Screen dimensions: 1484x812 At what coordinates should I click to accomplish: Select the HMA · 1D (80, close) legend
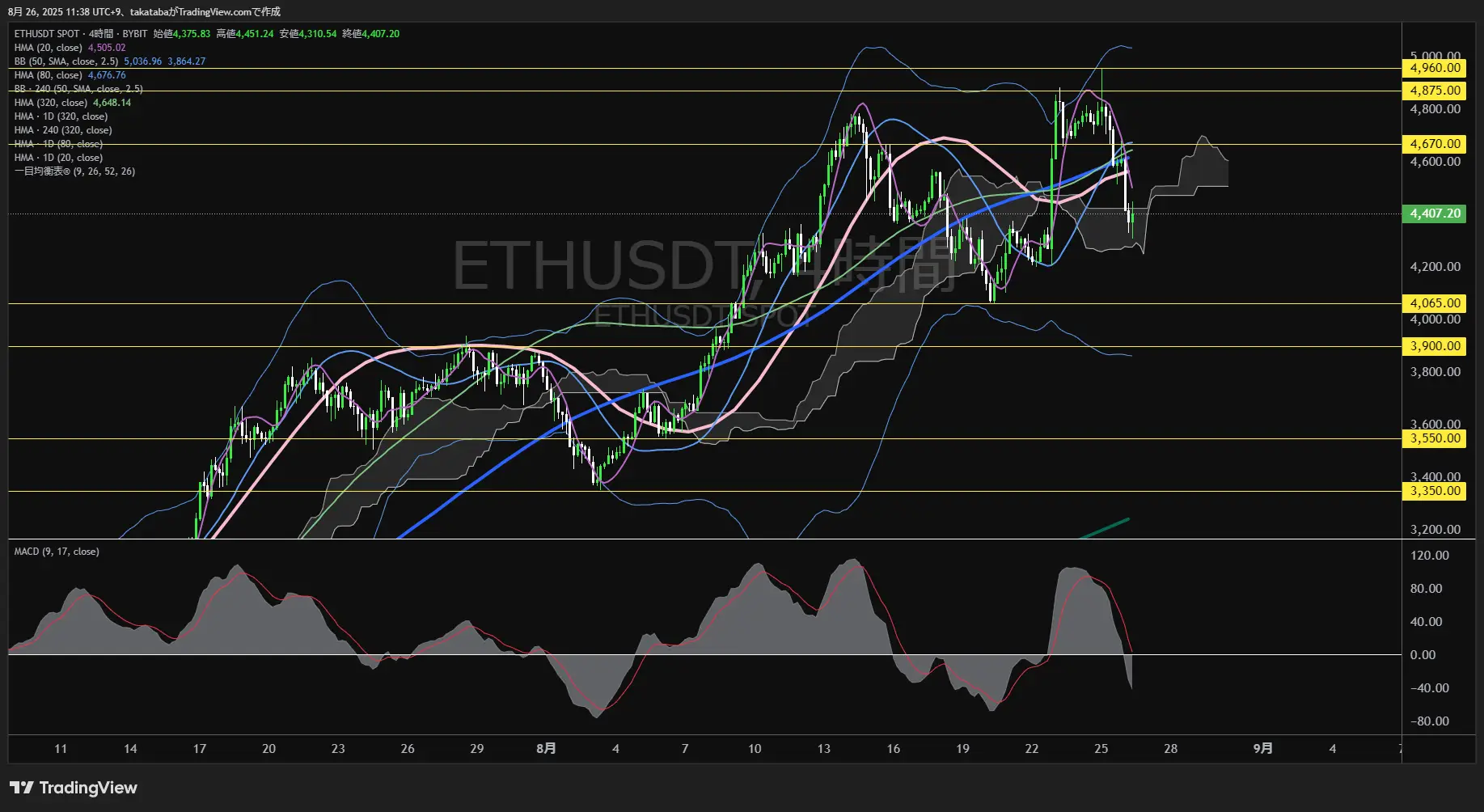coord(58,144)
